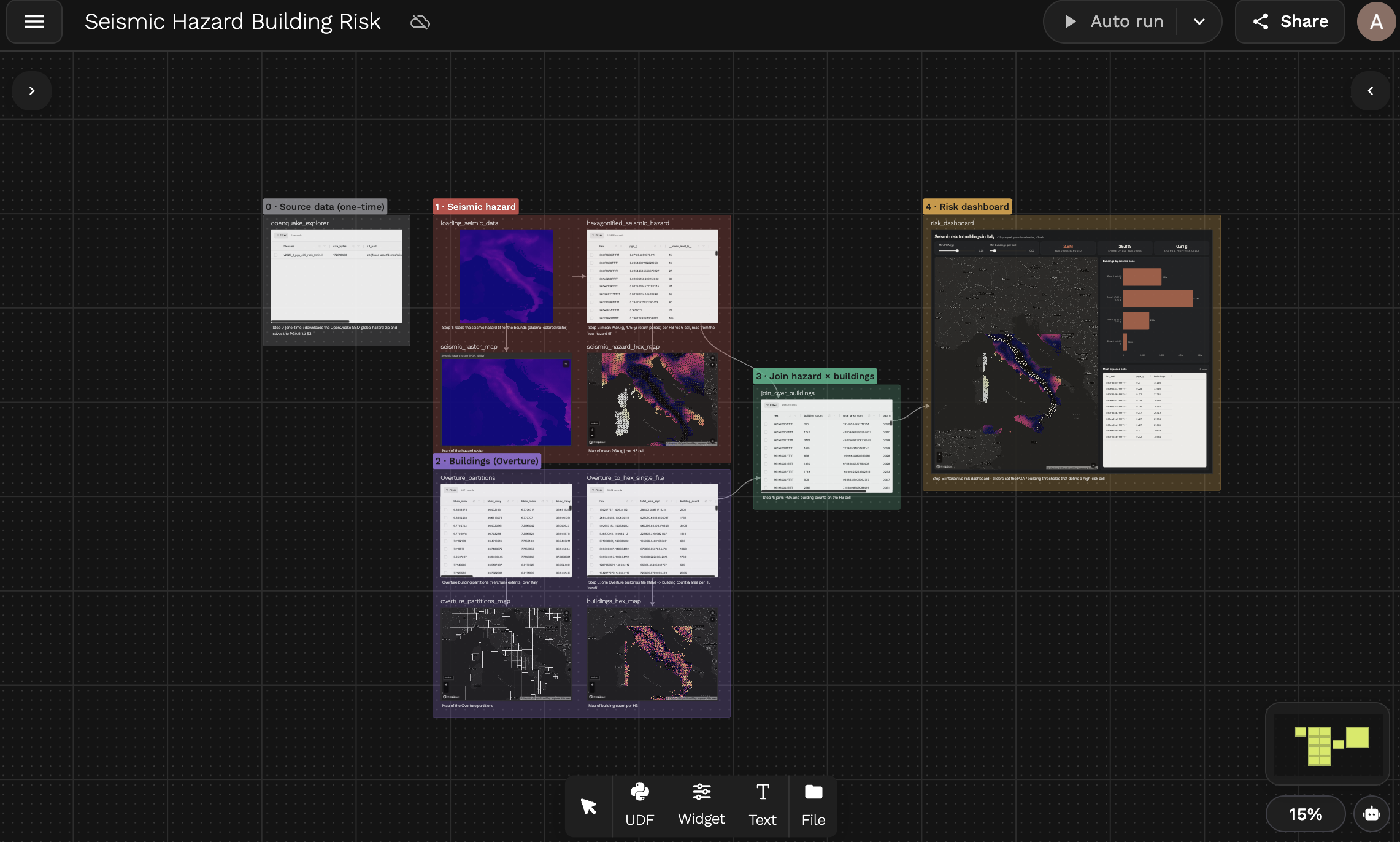Image resolution: width=1400 pixels, height=842 pixels.
Task: Add a UDF node from the toolbar
Action: click(639, 805)
